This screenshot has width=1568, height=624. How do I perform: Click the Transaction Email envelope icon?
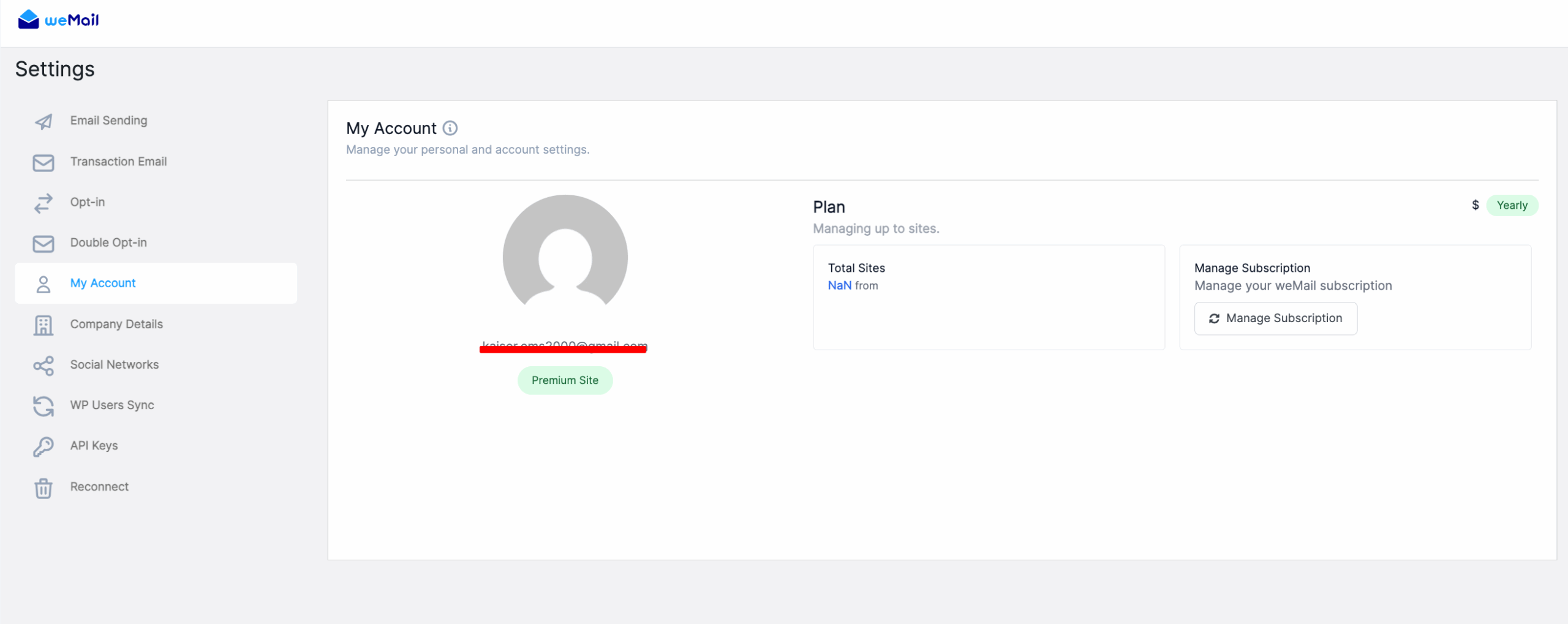coord(43,162)
